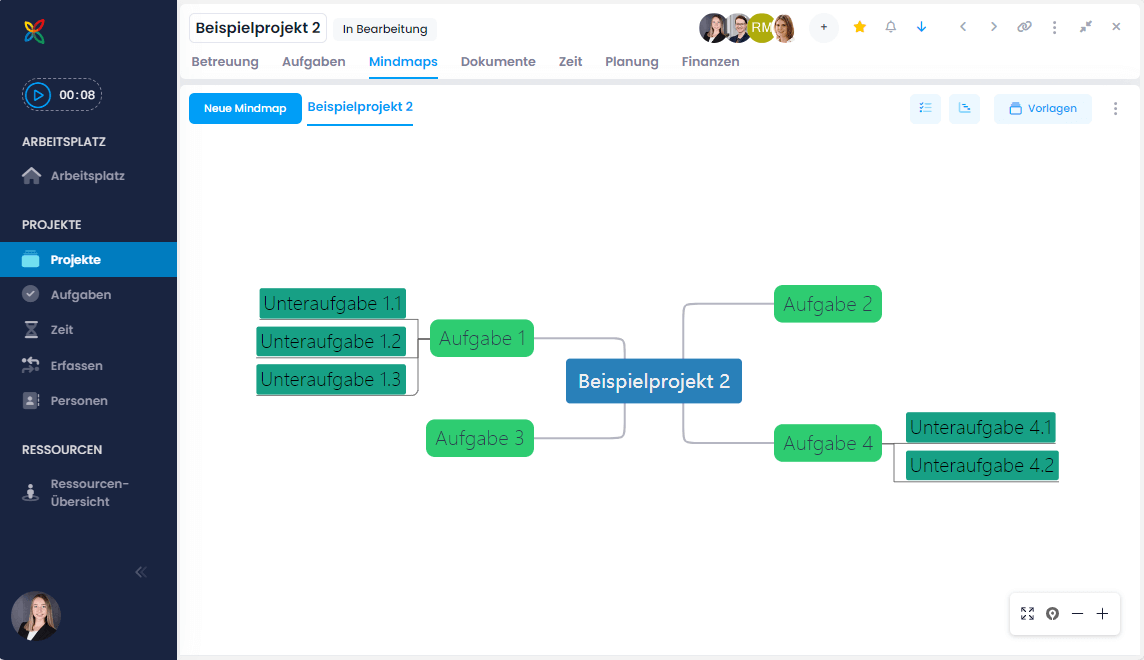Collapse the sidebar with the double-chevron arrows
This screenshot has width=1144, height=660.
point(140,571)
